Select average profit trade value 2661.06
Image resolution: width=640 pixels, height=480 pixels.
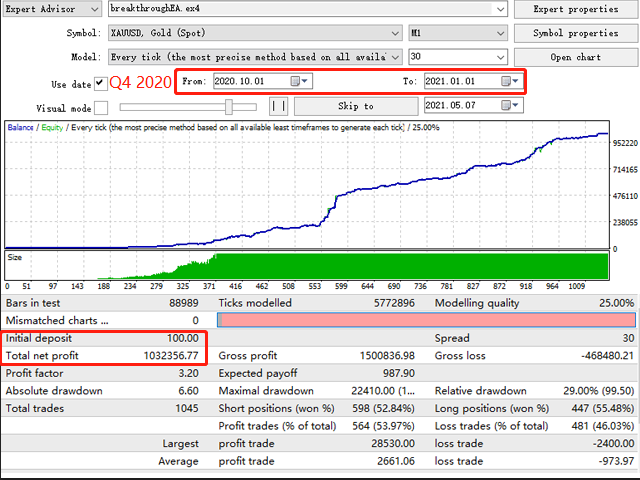point(396,461)
